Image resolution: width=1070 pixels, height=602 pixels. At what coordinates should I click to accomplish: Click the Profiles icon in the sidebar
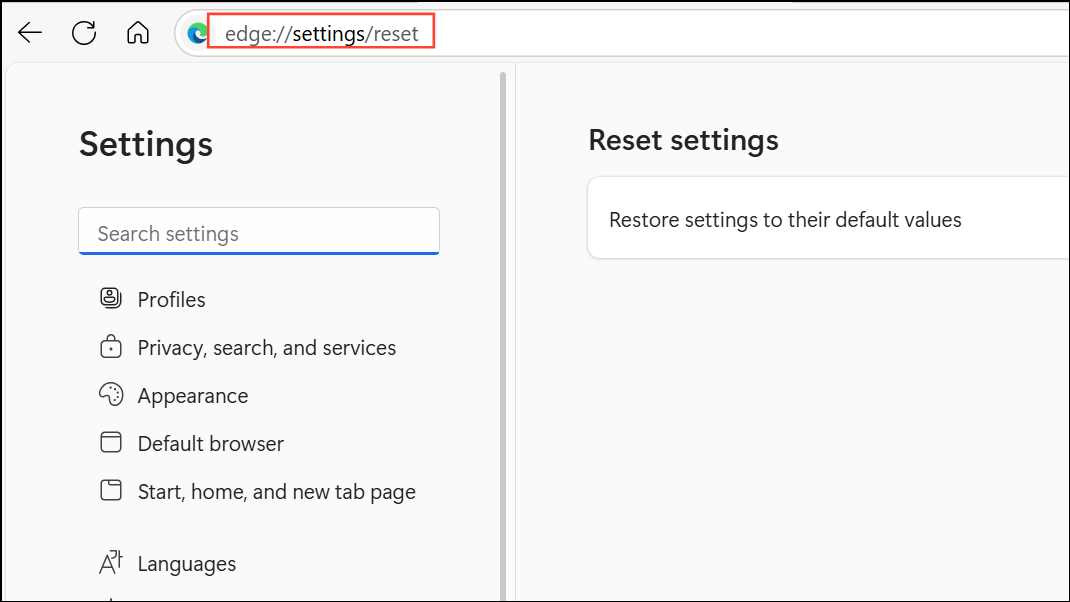coord(110,299)
